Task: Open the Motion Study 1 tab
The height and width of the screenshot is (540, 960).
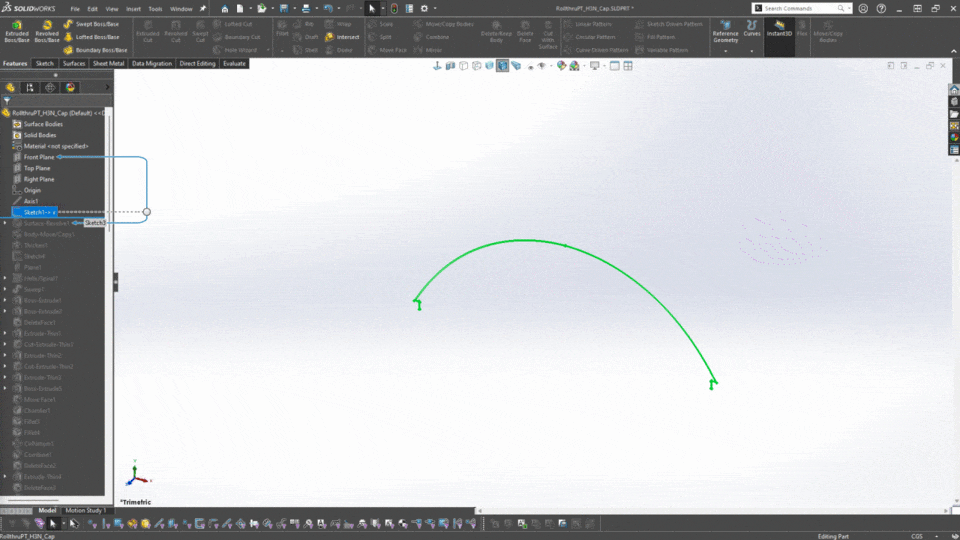Action: [86, 510]
